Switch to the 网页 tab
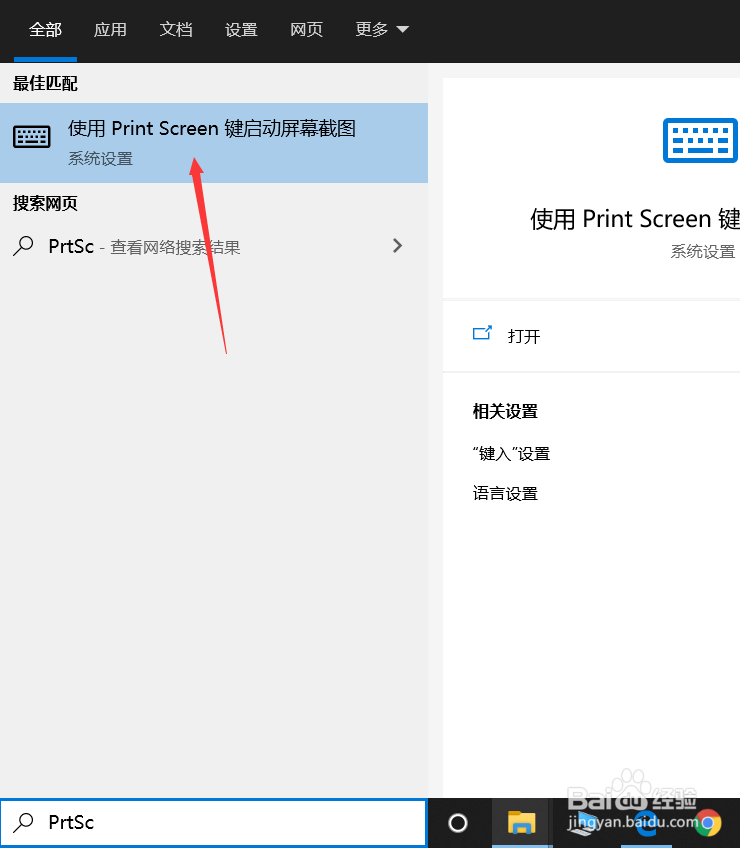This screenshot has width=740, height=848. (306, 29)
